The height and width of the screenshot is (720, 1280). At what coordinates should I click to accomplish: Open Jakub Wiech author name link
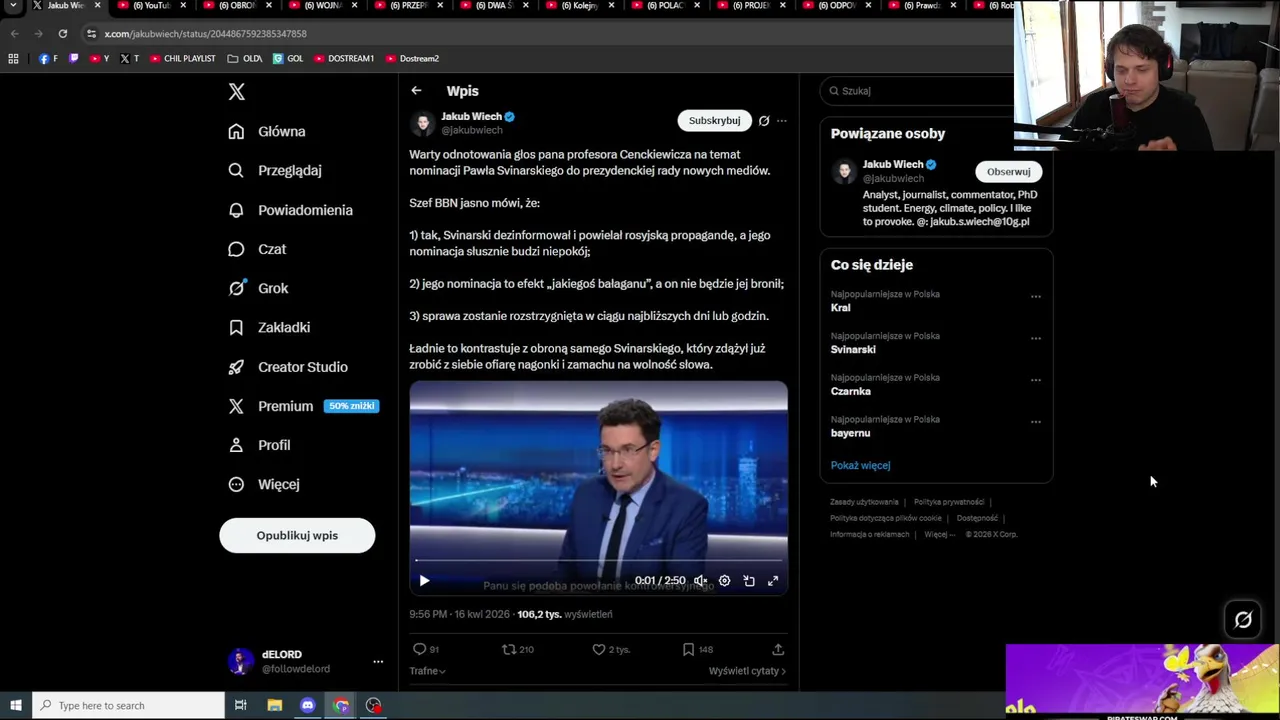click(x=471, y=116)
